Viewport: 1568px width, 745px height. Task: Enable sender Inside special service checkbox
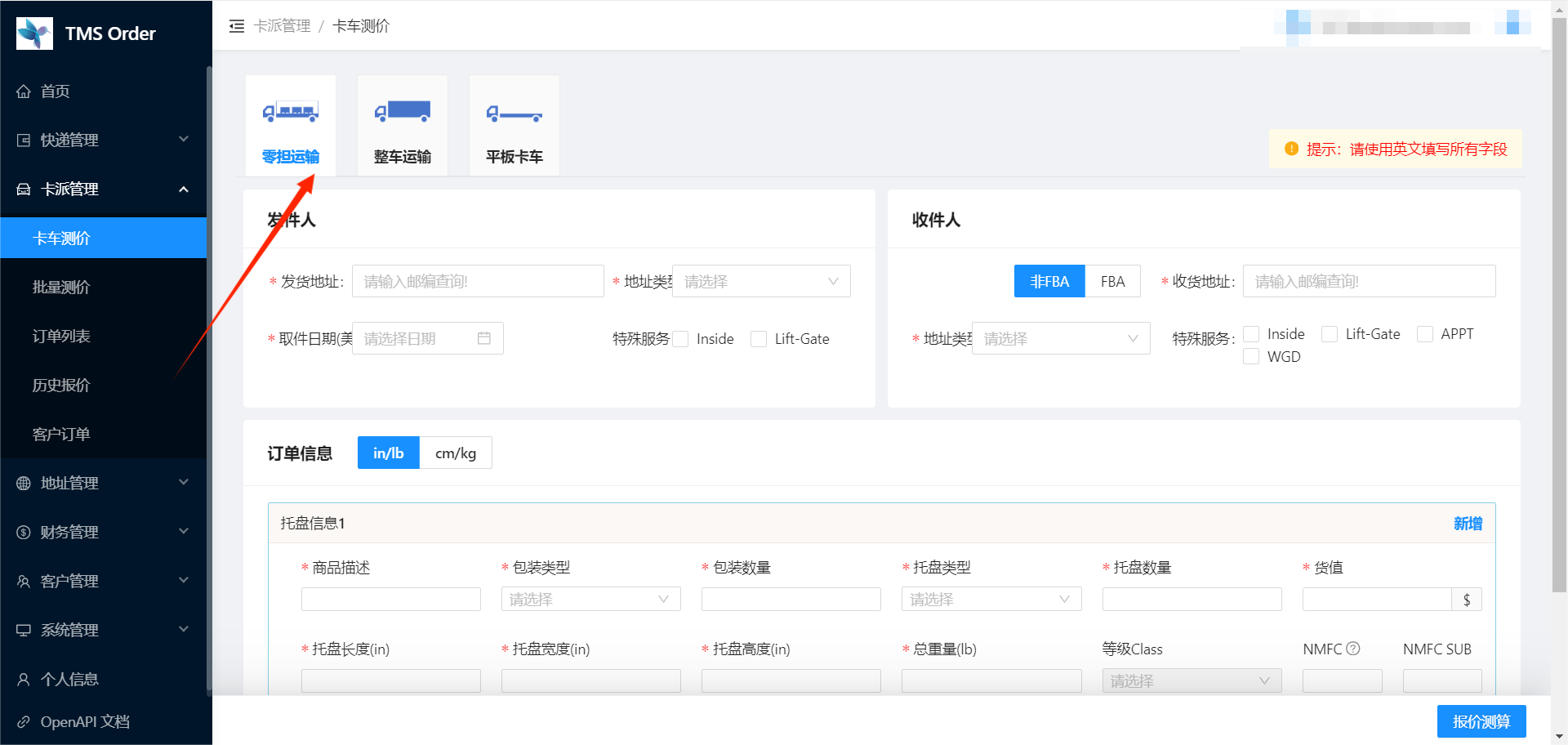pyautogui.click(x=681, y=339)
